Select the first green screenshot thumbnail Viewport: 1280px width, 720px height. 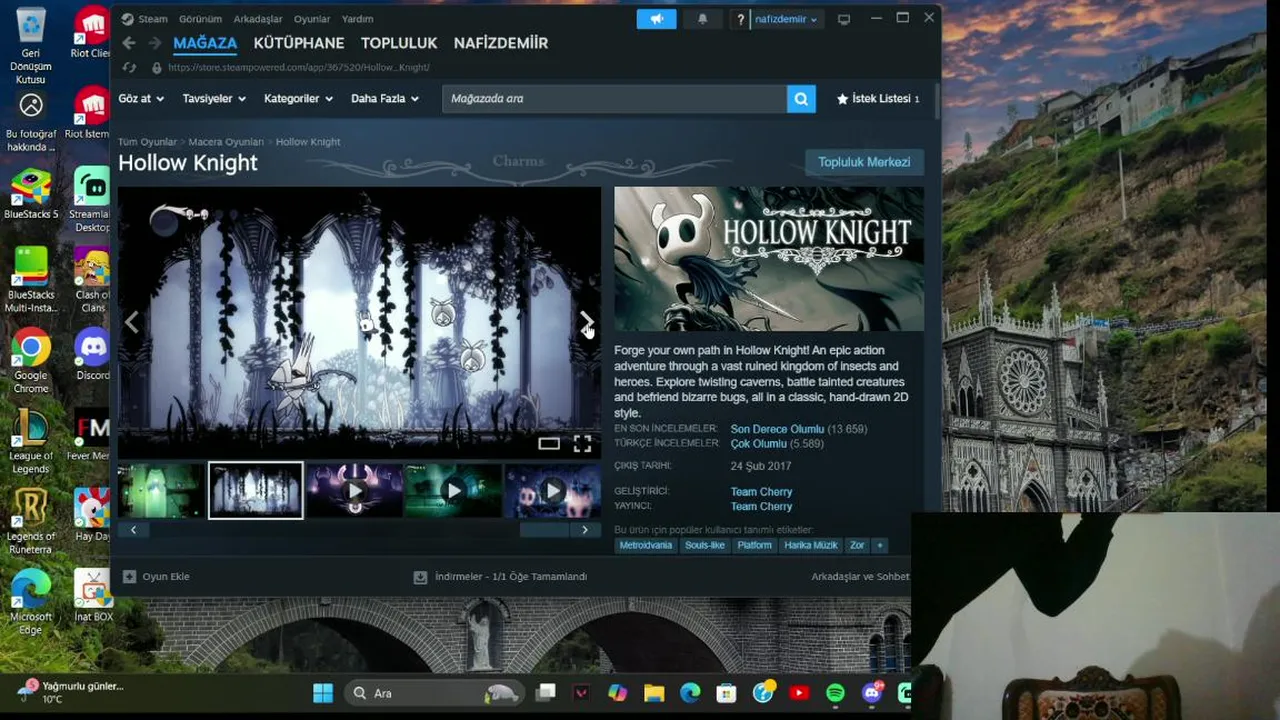pyautogui.click(x=161, y=490)
